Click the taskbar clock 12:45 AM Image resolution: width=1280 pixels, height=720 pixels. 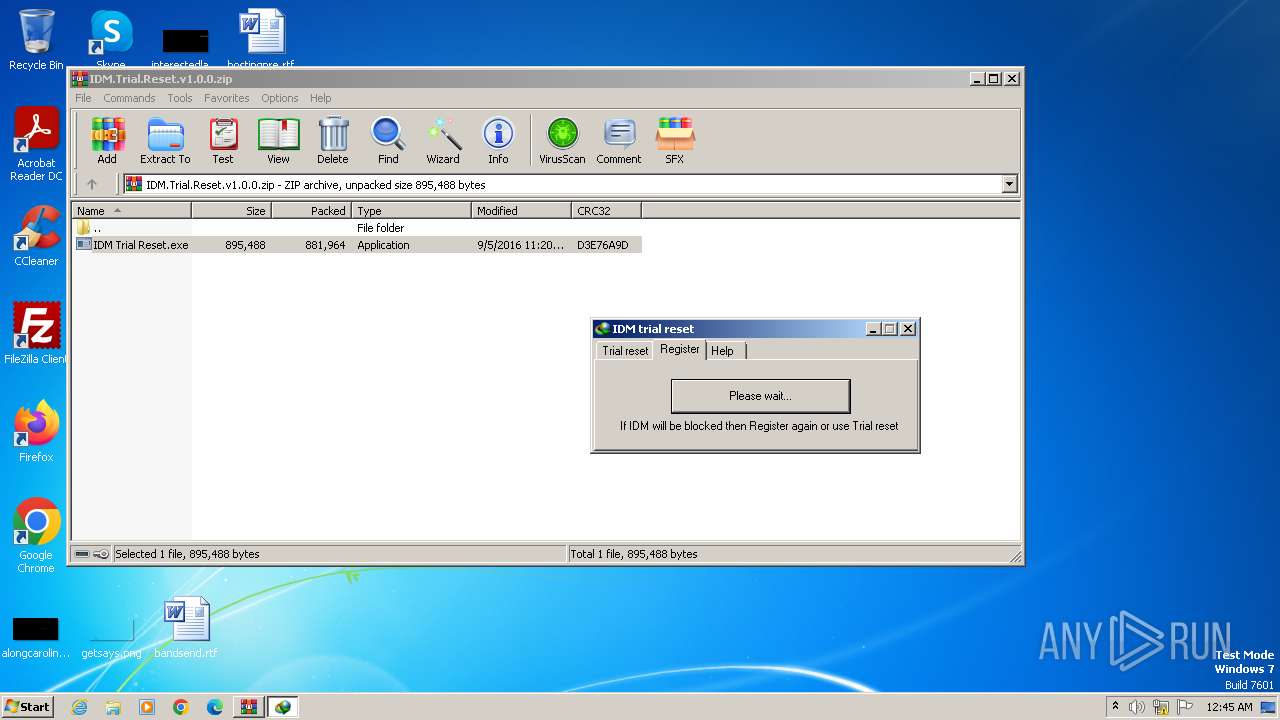1229,707
